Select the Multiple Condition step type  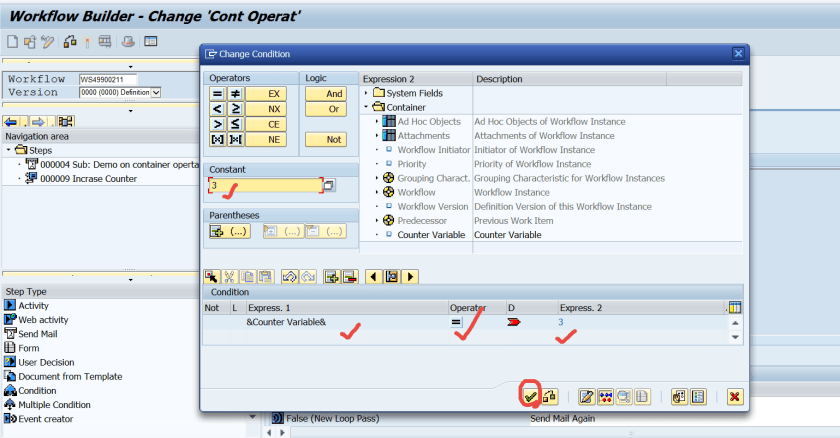[x=54, y=405]
